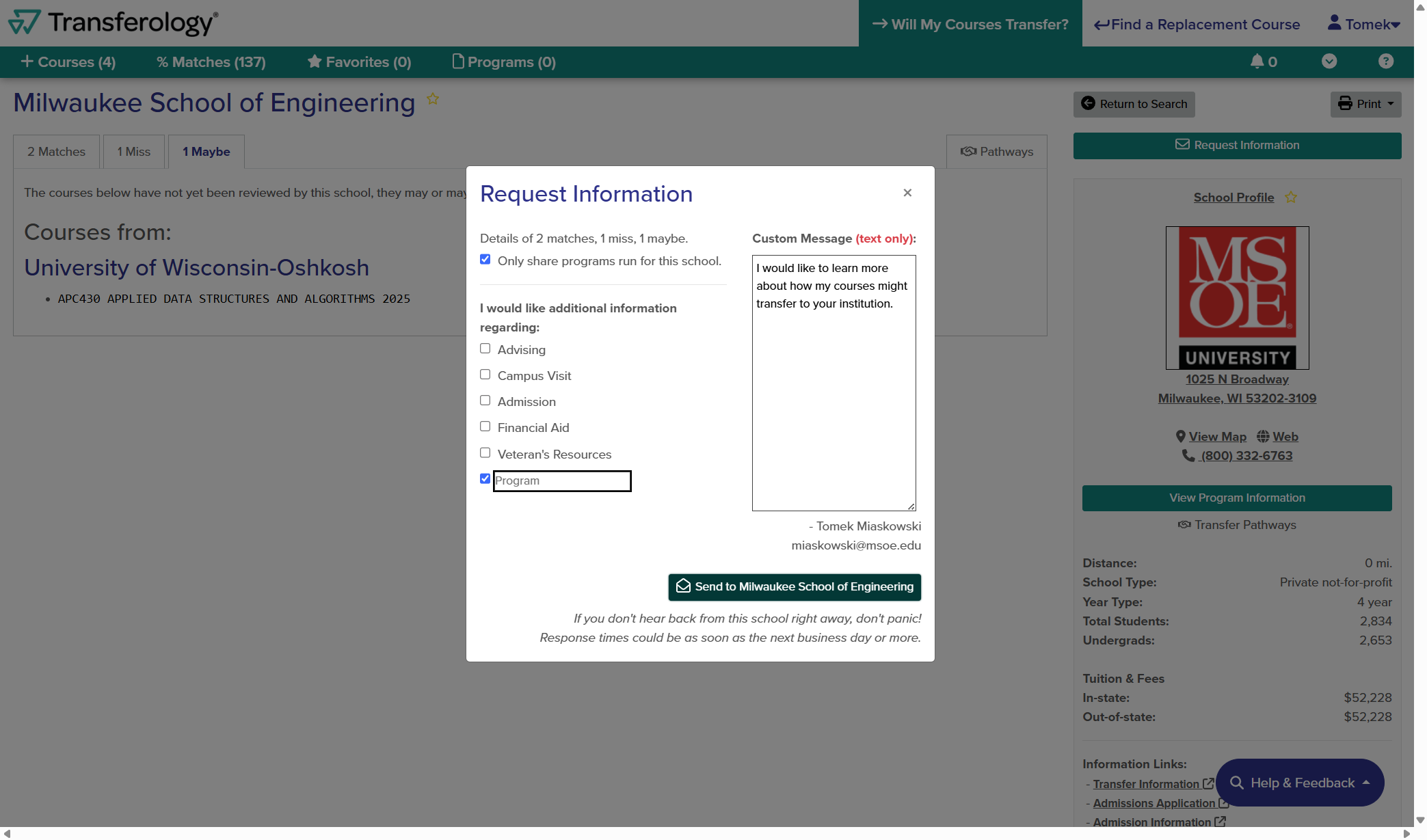Select the 1 Maybe tab
This screenshot has width=1427, height=840.
click(206, 152)
